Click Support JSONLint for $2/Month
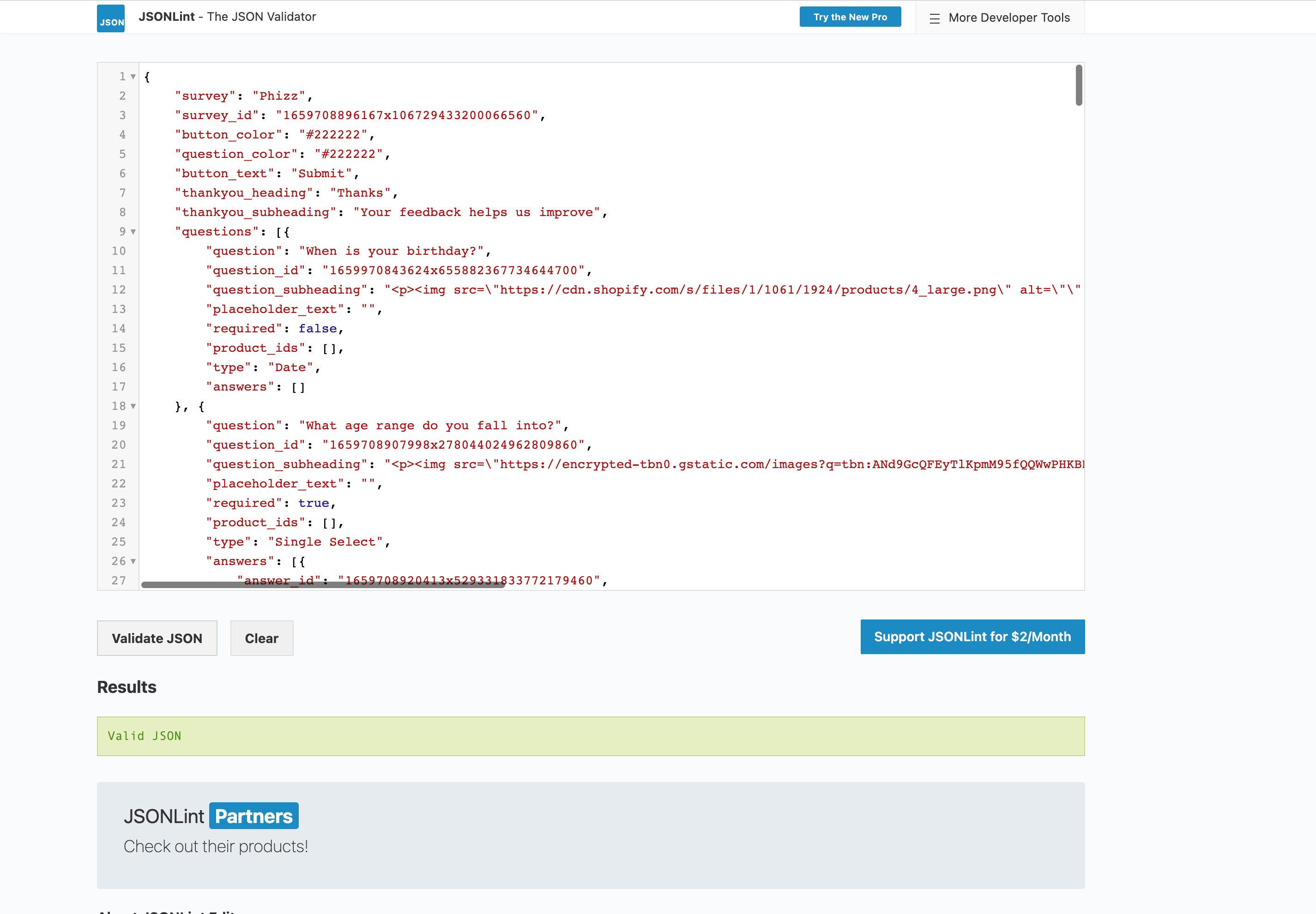 (x=972, y=637)
